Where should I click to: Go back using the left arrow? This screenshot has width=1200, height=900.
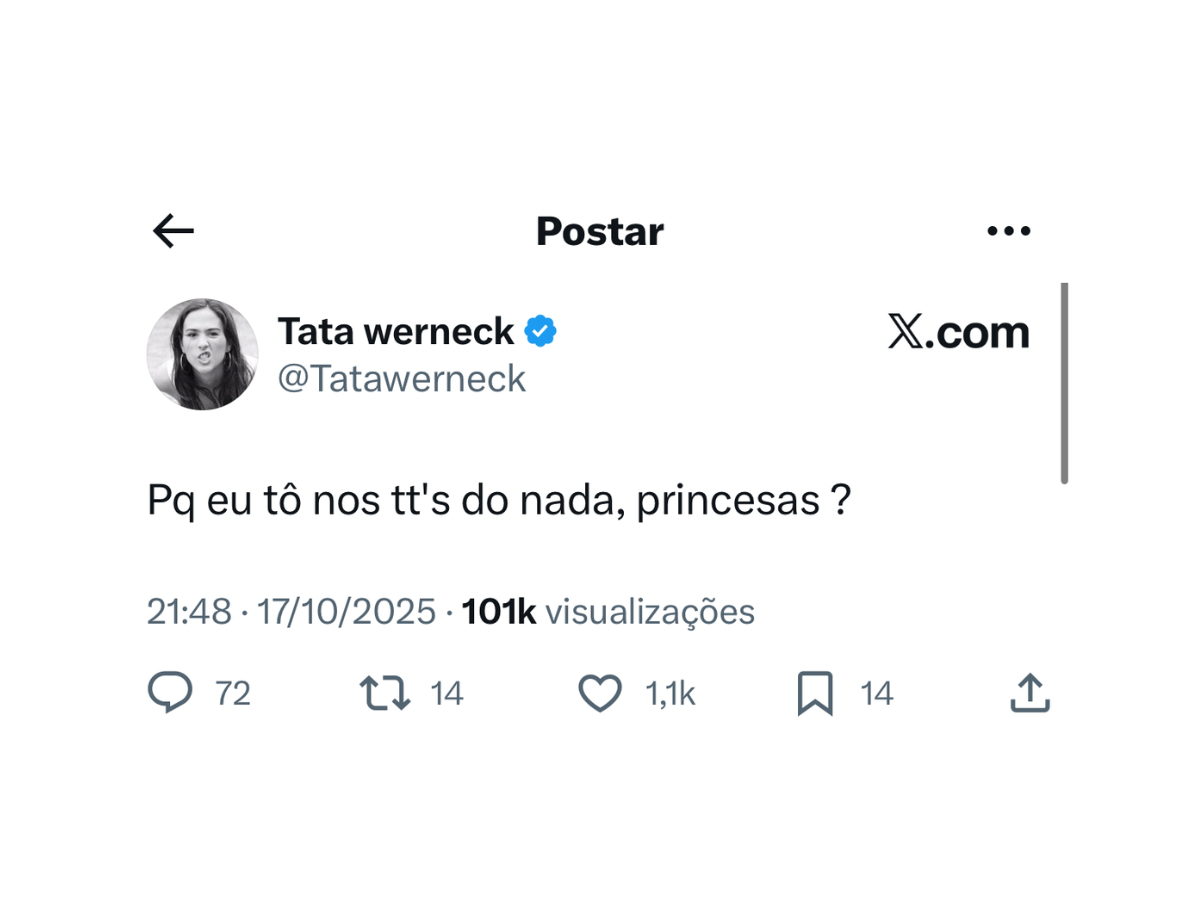(173, 232)
